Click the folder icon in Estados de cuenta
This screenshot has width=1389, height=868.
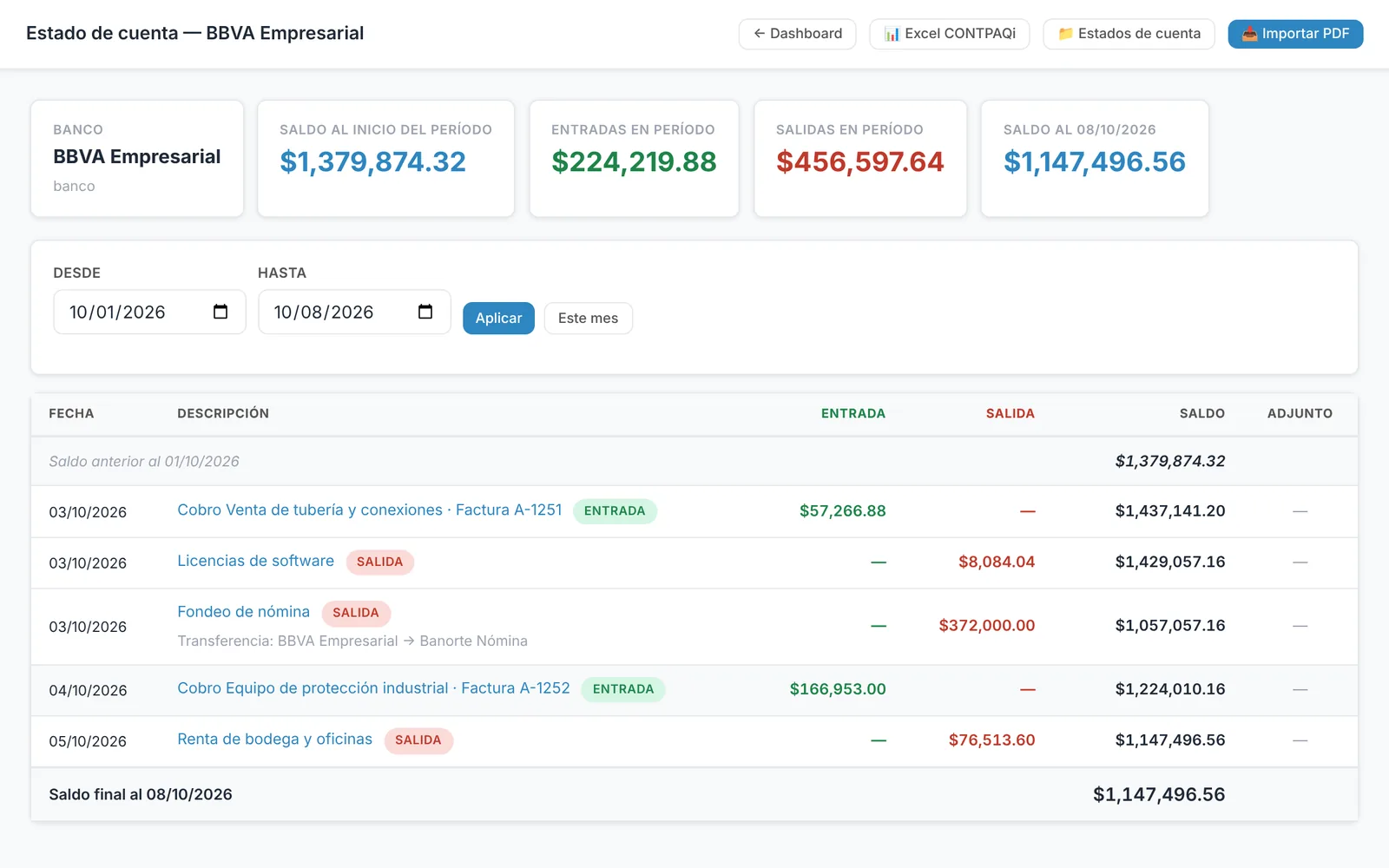pyautogui.click(x=1065, y=34)
